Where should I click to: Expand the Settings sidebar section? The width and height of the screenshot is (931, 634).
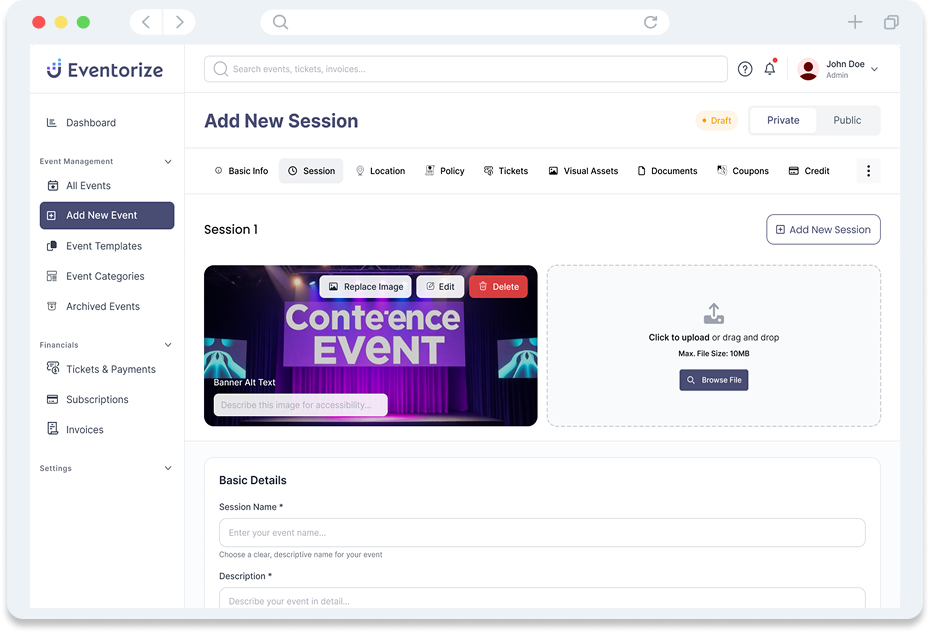click(168, 468)
